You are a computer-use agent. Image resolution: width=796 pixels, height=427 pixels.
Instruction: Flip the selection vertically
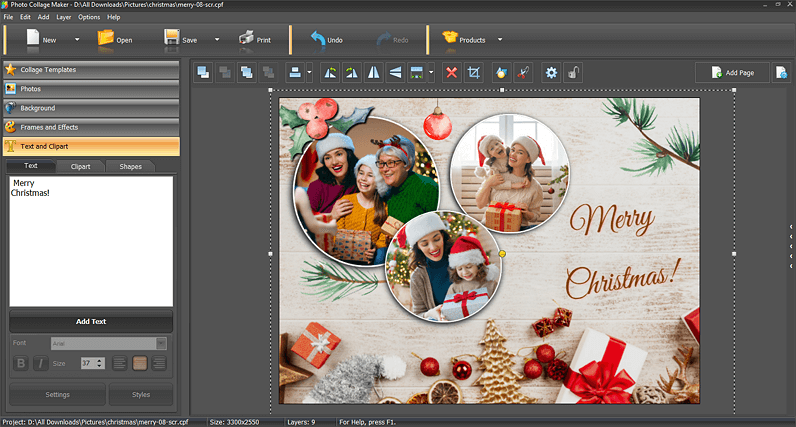(x=395, y=73)
